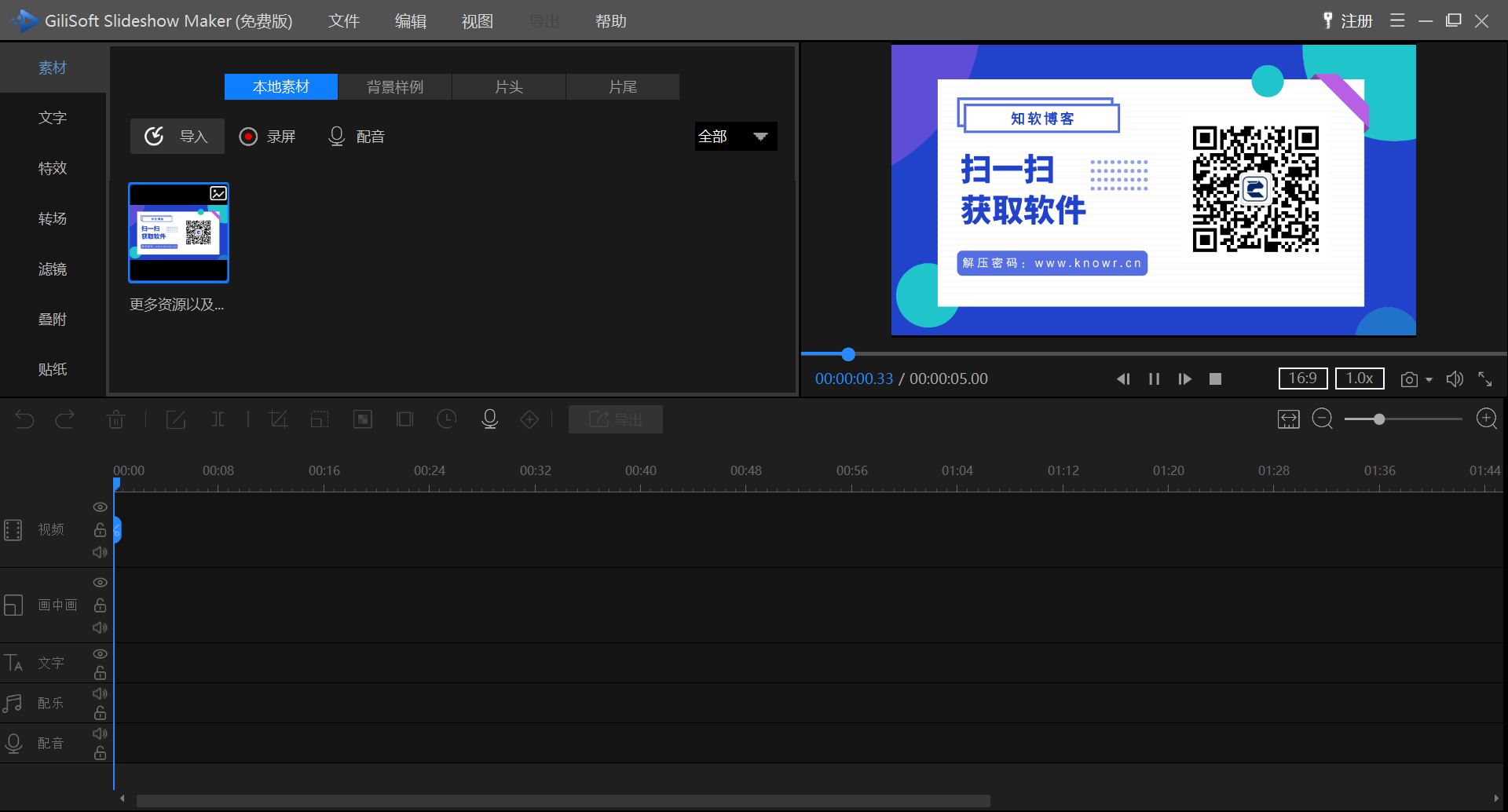Open the 文字 sidebar panel
Image resolution: width=1508 pixels, height=812 pixels.
coord(53,118)
